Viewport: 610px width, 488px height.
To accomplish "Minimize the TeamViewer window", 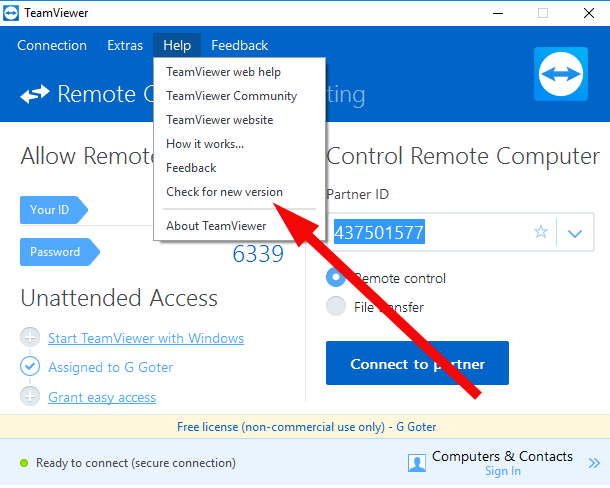I will pos(498,13).
